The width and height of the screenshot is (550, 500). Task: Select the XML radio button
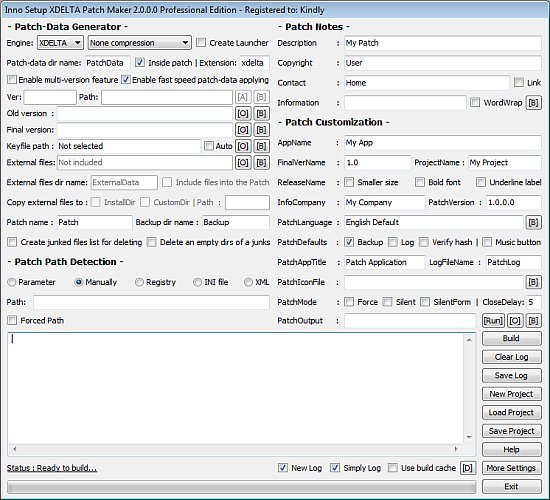[248, 282]
